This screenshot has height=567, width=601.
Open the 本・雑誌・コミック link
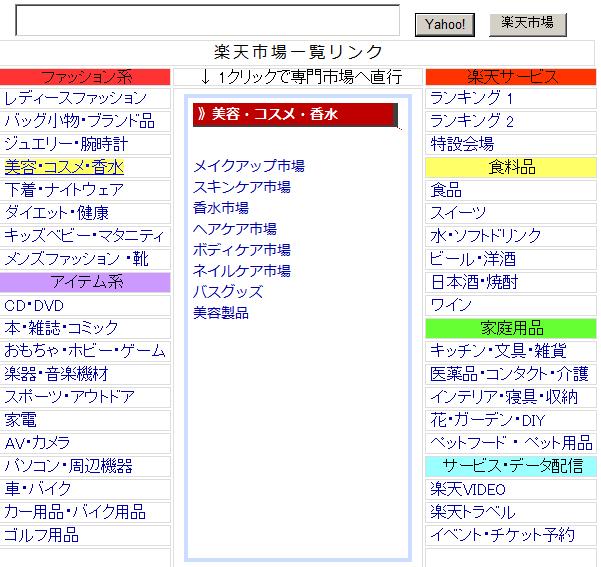(61, 328)
